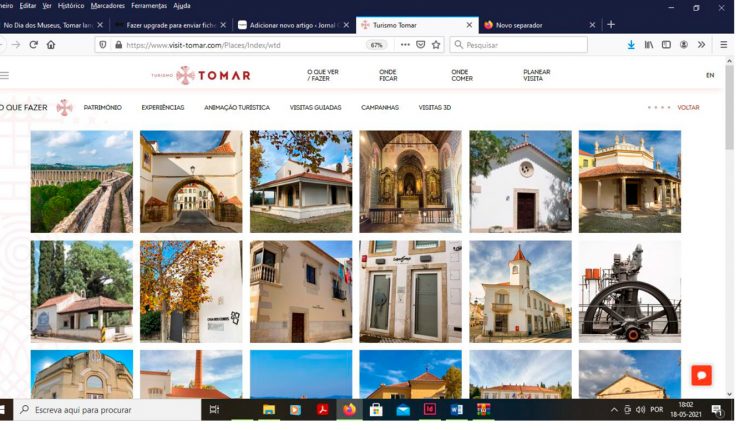Open the Firefox downloads arrow

pos(631,45)
